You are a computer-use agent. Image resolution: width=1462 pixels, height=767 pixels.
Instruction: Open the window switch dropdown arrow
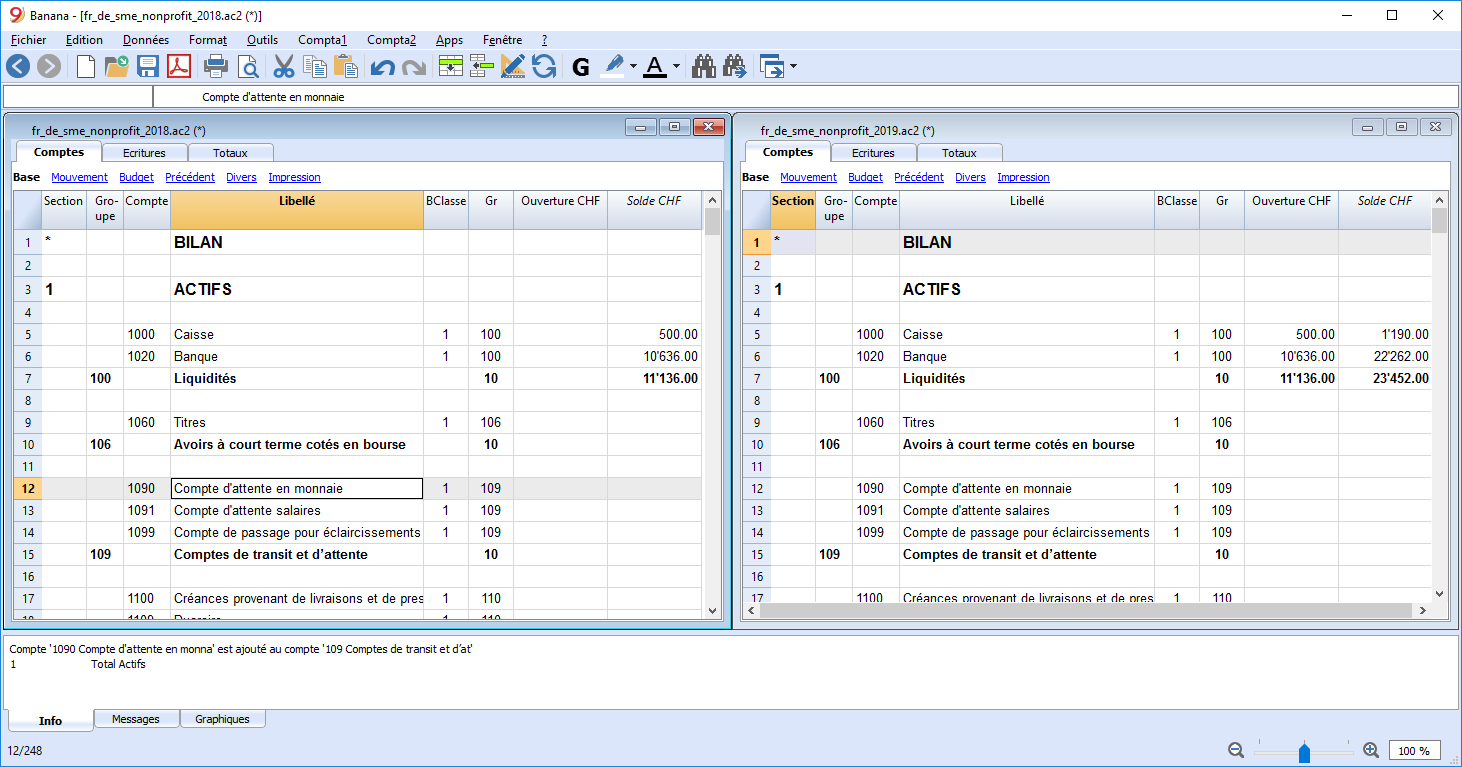(794, 67)
